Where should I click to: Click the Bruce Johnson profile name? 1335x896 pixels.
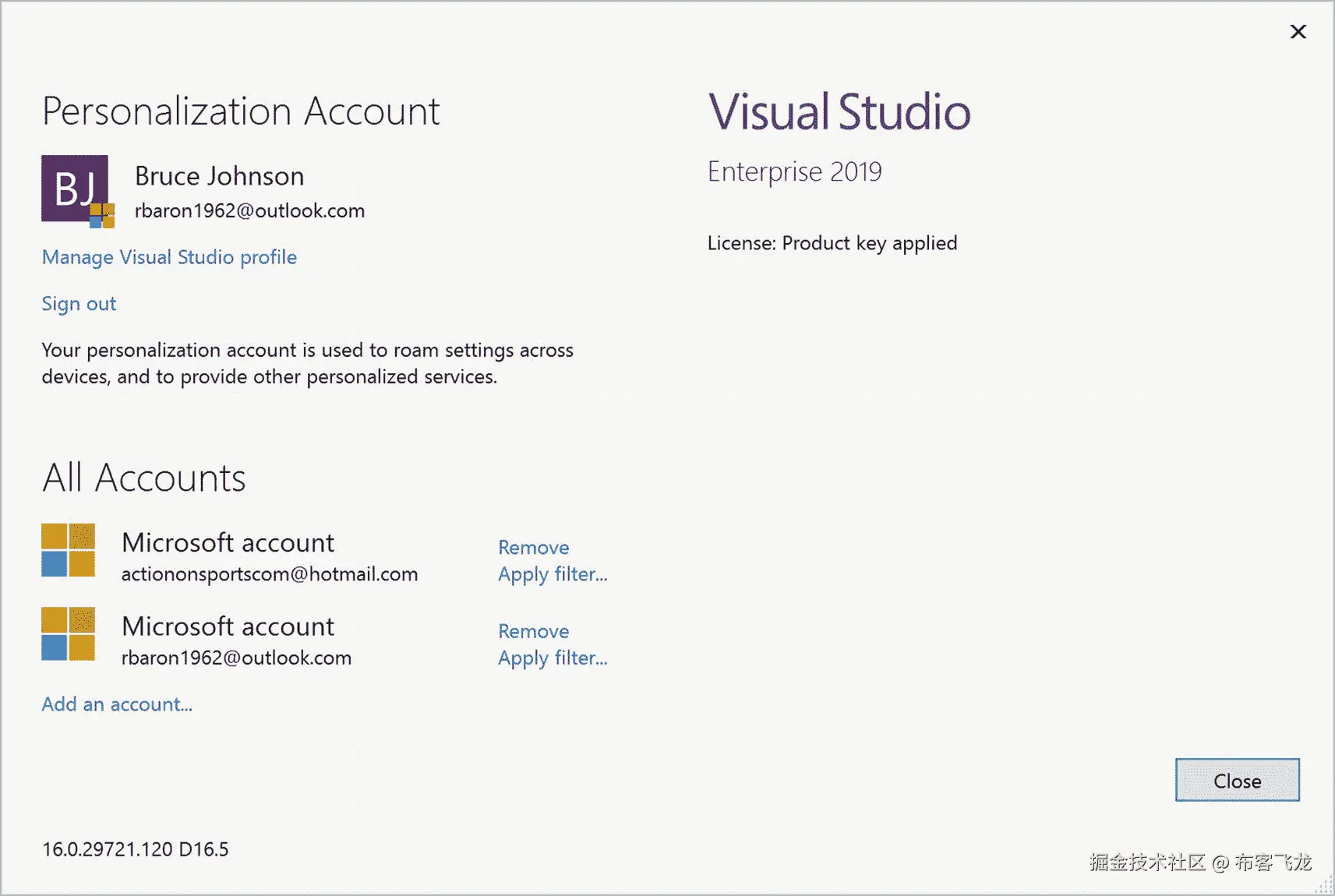coord(219,176)
